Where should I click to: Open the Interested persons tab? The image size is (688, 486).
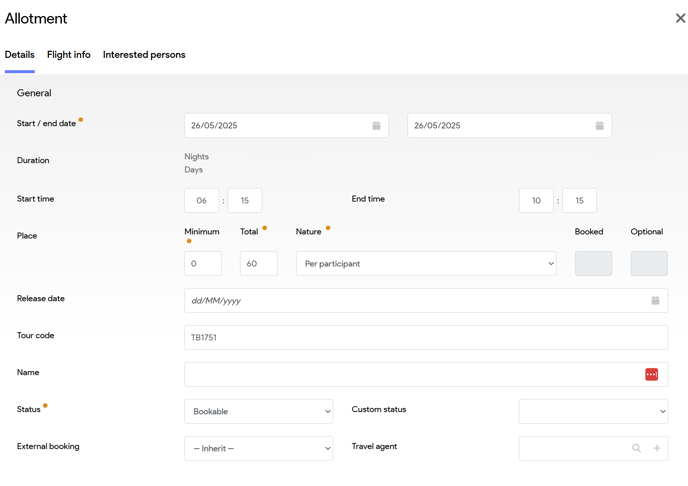144,55
